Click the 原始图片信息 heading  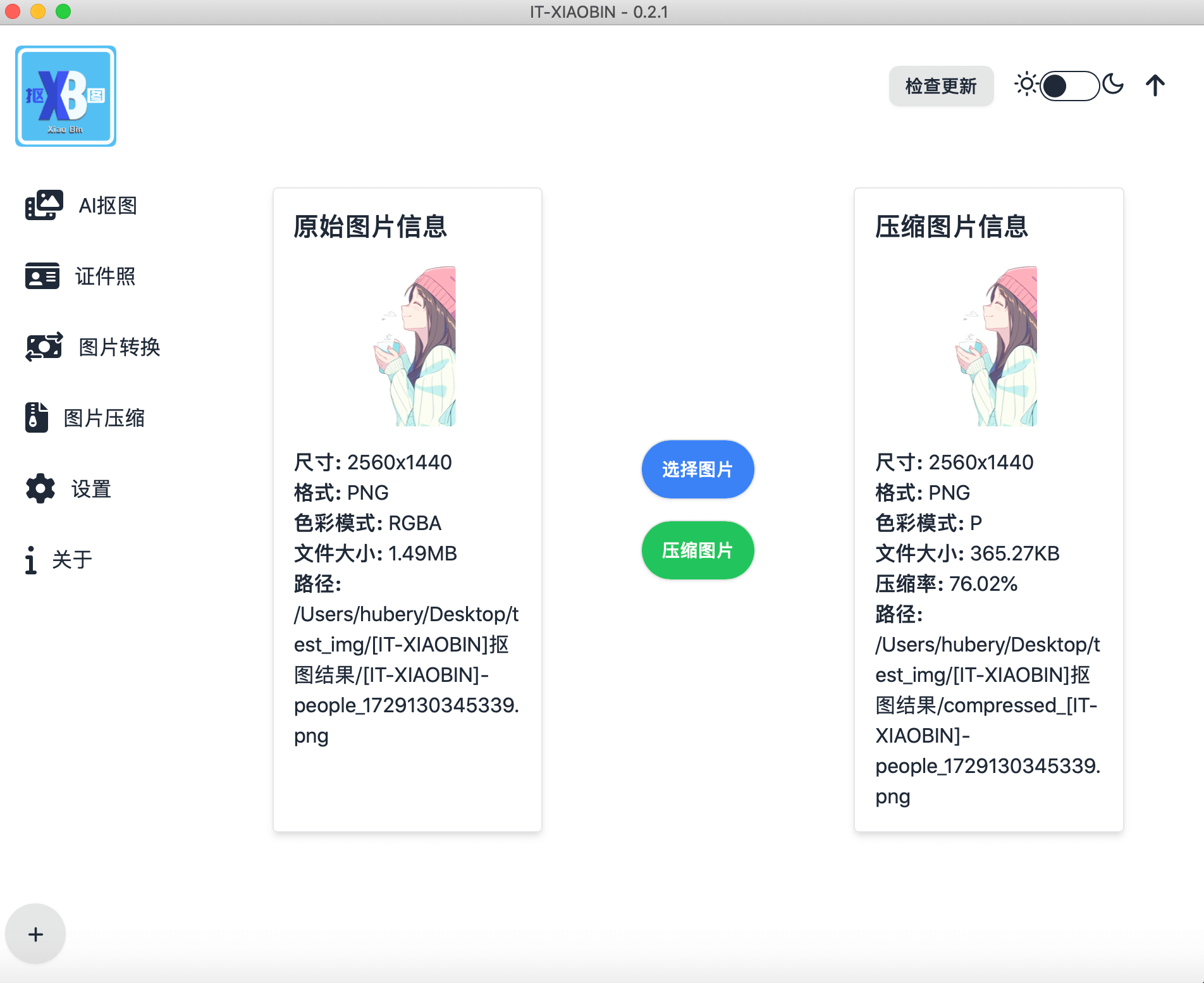(371, 226)
